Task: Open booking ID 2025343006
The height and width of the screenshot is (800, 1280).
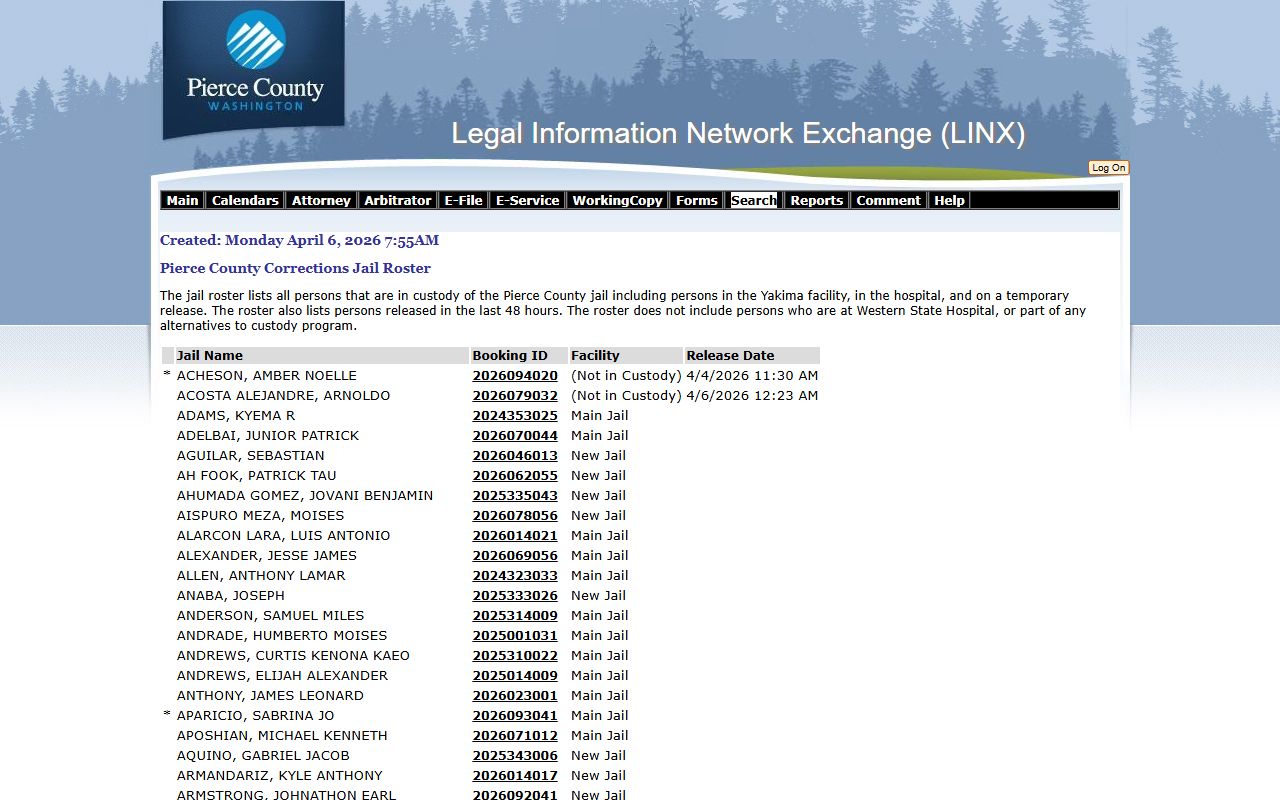Action: click(515, 756)
